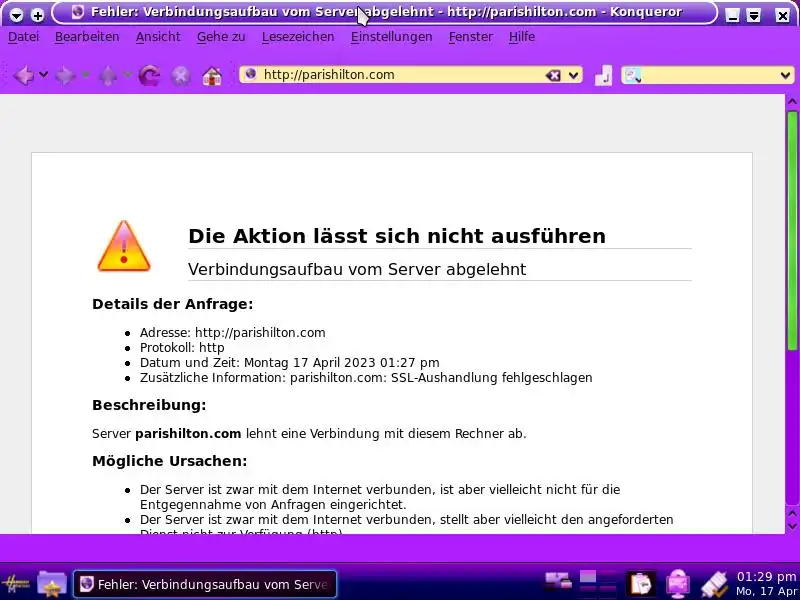800x600 pixels.
Task: Open the Datei menu
Action: tap(23, 37)
